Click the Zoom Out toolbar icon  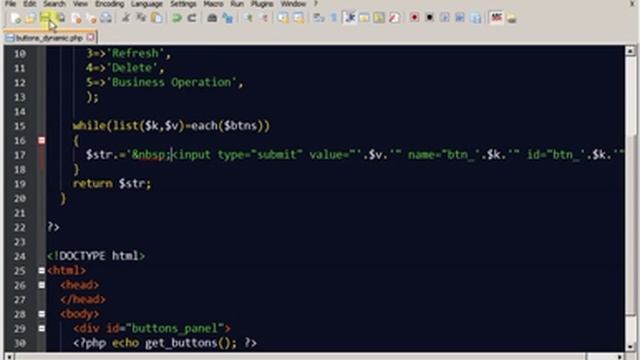(263, 18)
